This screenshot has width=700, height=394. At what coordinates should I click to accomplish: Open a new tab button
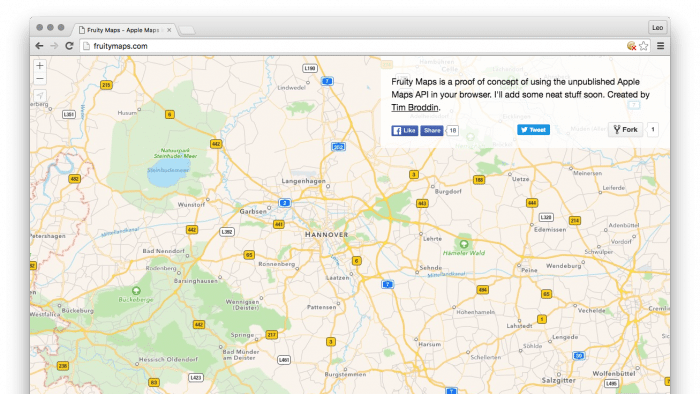187,30
